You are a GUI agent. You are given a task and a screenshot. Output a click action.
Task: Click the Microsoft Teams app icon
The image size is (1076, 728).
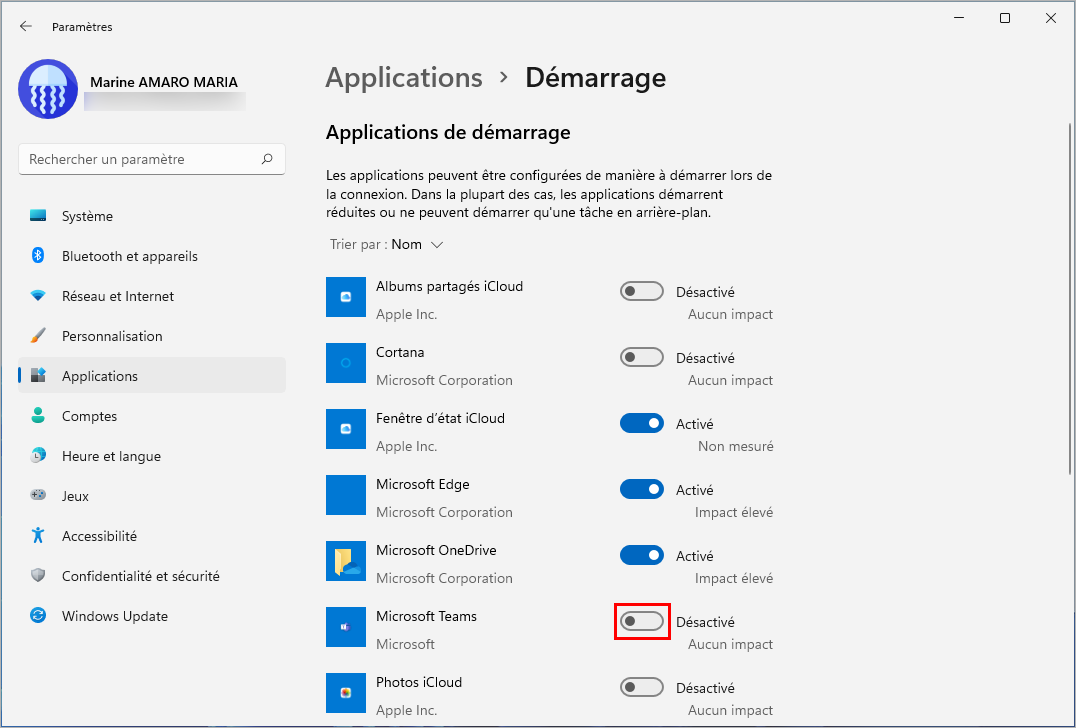(x=346, y=626)
